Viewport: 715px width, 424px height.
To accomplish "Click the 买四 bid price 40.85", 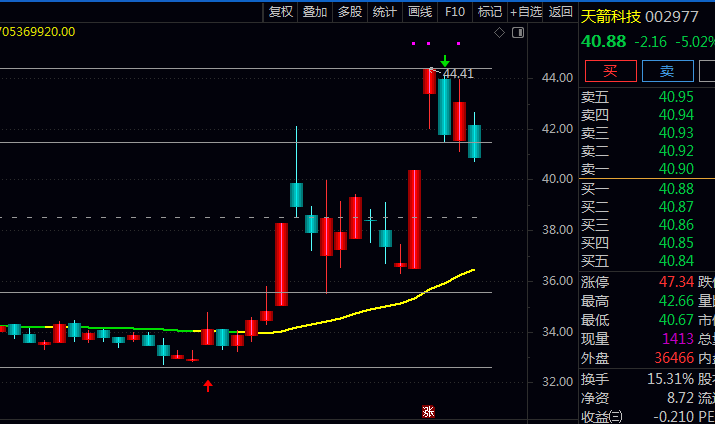I will [x=676, y=243].
